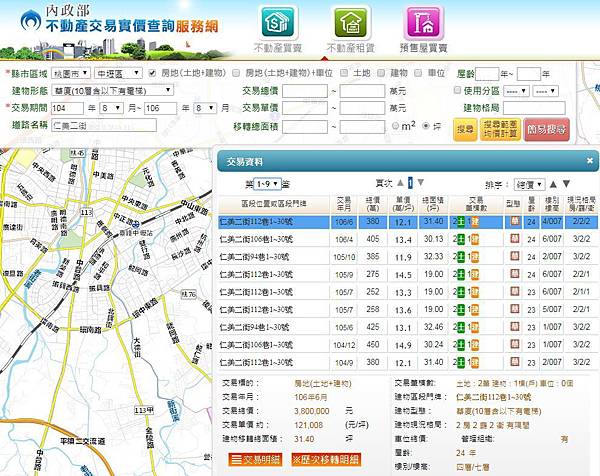Viewport: 600px width, 476px height.
Task: Go to previous page arrow next to 頁次
Action: 400,183
